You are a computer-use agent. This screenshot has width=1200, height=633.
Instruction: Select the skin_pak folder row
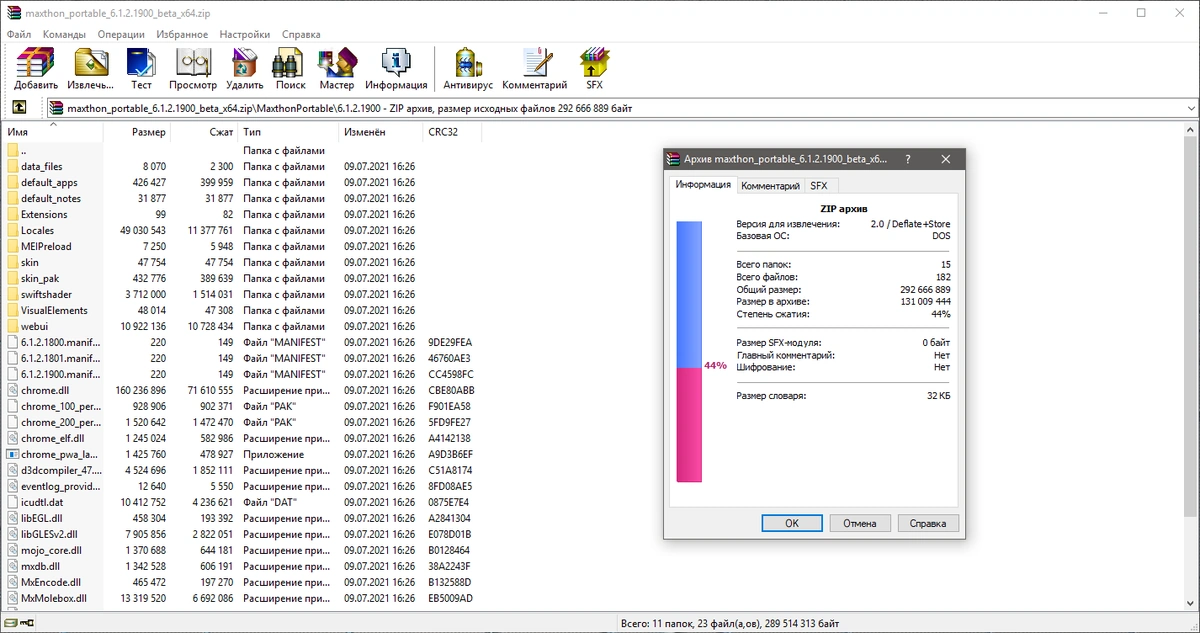point(240,278)
